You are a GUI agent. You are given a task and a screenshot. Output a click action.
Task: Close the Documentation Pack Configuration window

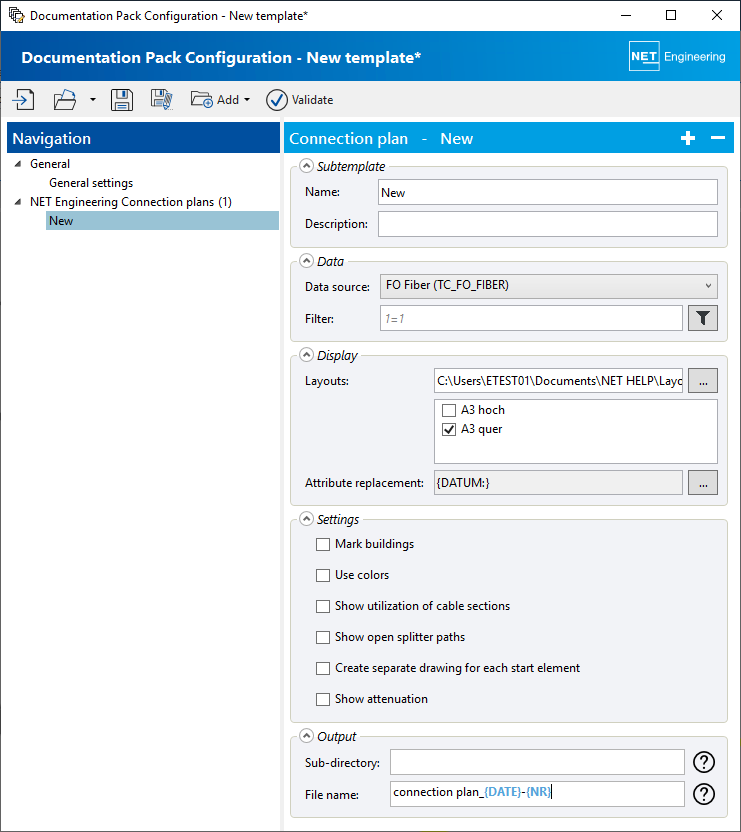pos(717,15)
